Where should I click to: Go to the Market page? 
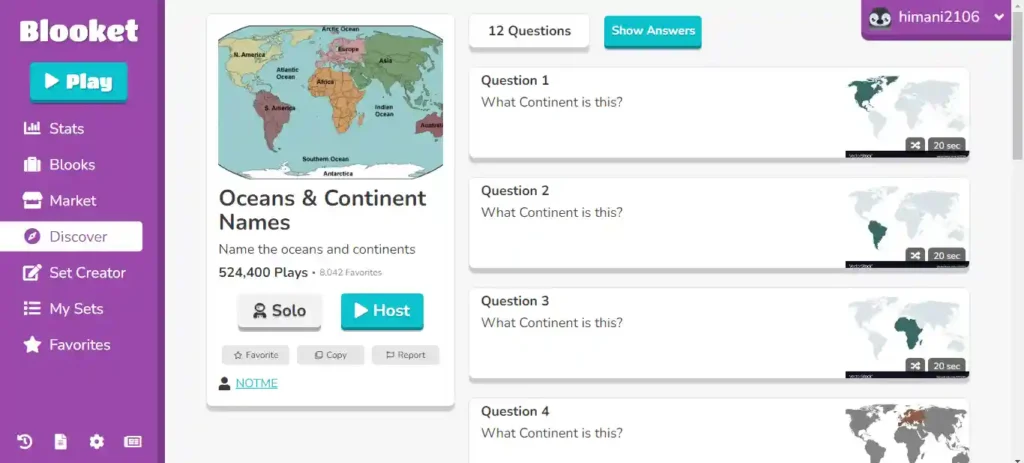(71, 200)
